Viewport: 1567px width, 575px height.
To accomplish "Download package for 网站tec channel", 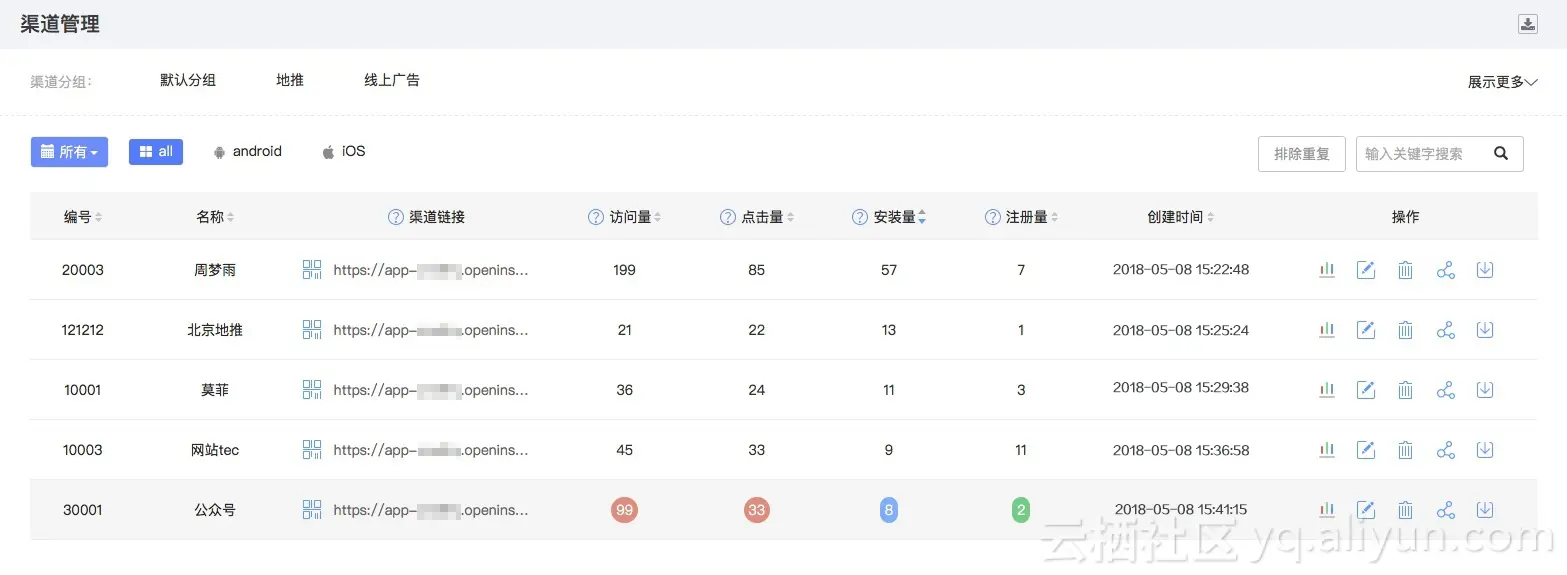I will click(1485, 450).
